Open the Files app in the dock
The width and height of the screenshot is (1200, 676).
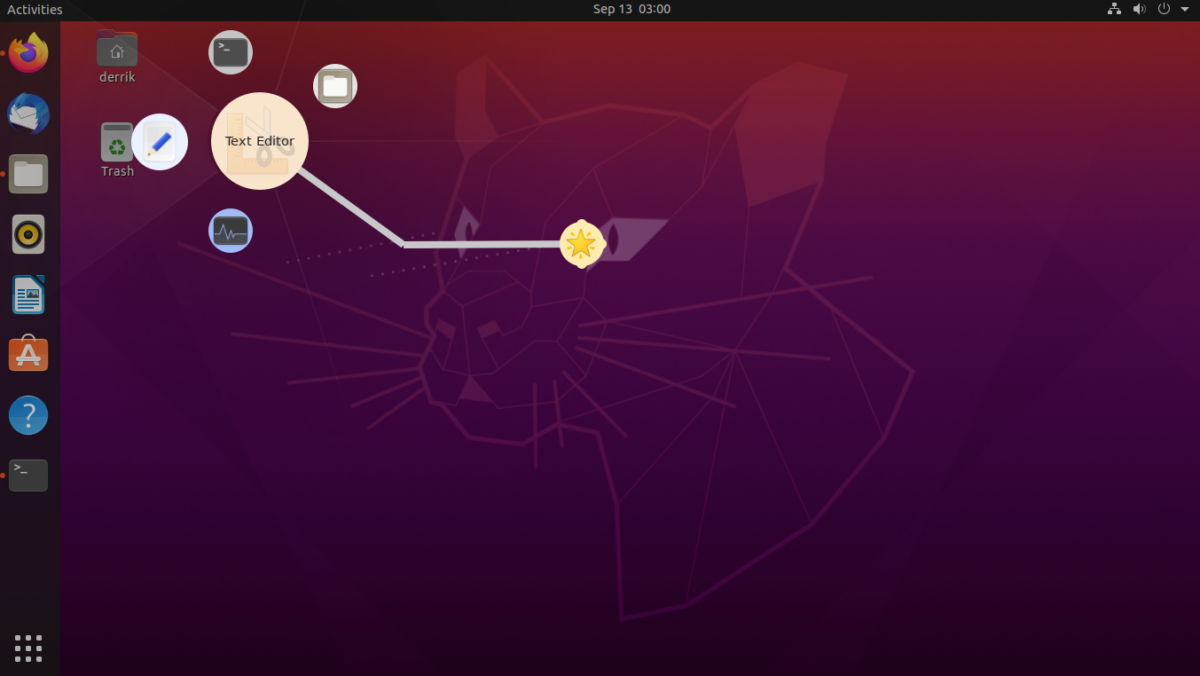click(28, 174)
